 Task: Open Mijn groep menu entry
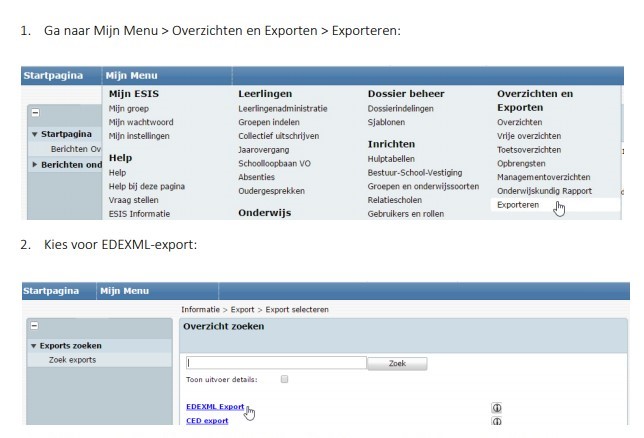point(129,108)
